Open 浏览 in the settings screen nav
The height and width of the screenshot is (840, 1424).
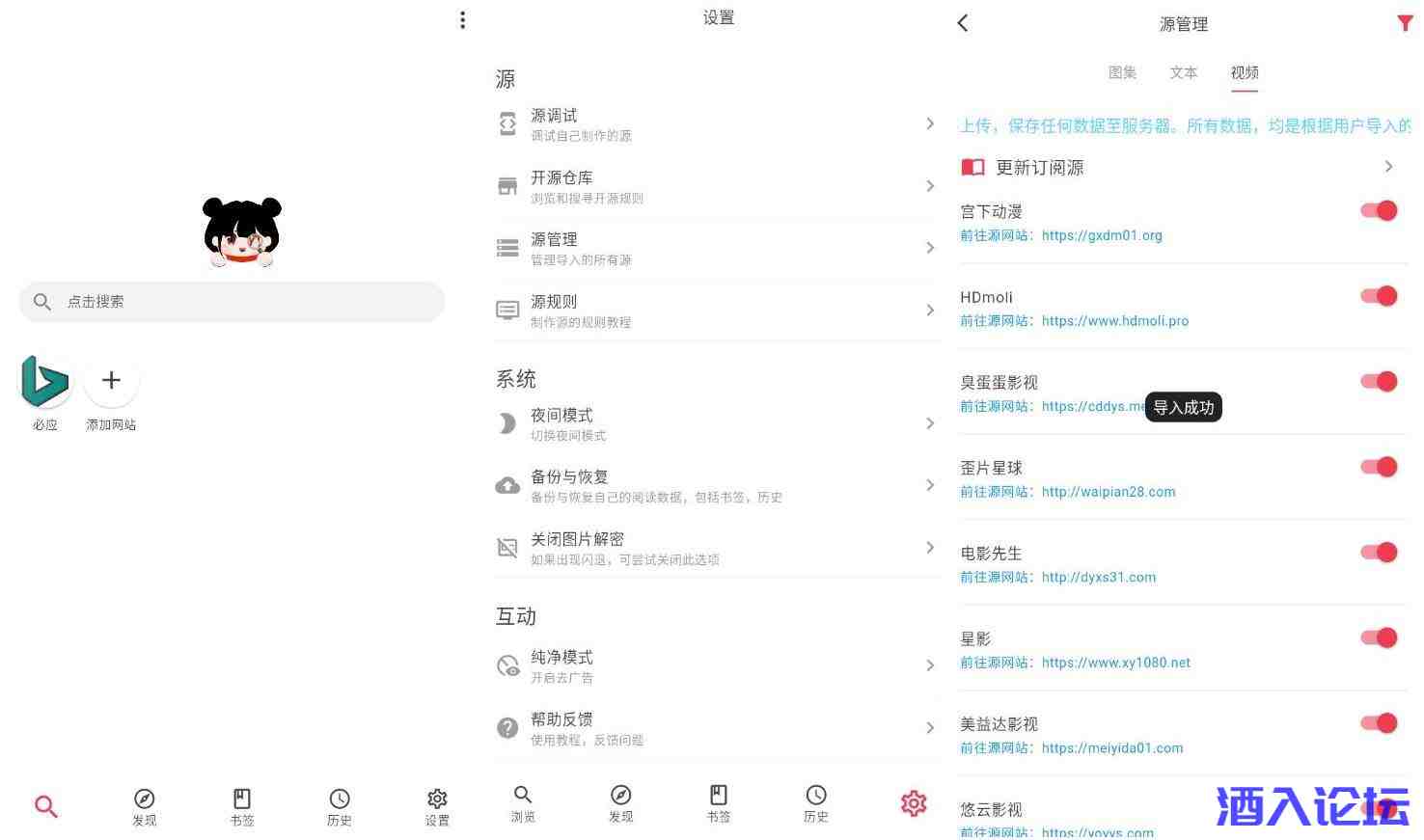[523, 802]
